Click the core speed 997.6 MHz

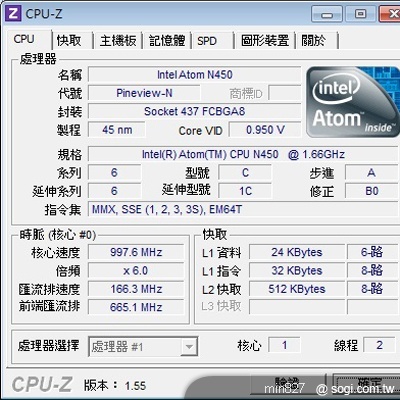point(136,252)
